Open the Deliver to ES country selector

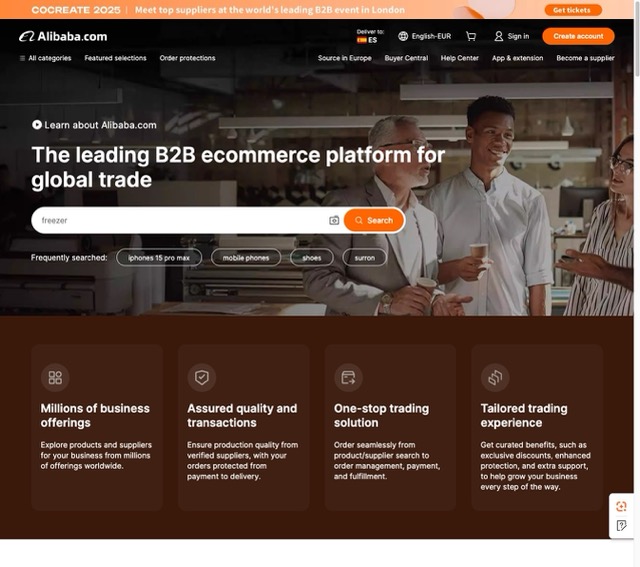click(368, 36)
